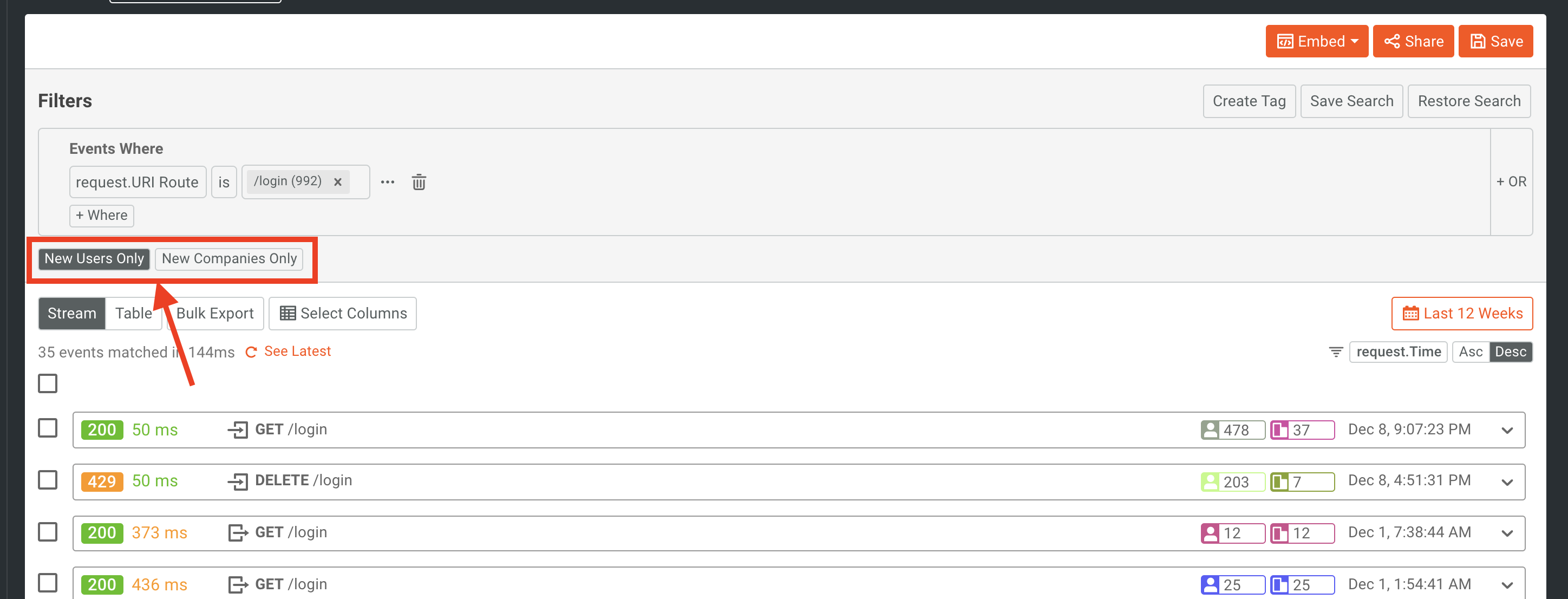The image size is (1568, 599).
Task: Click the user 478 badge
Action: tap(1232, 430)
